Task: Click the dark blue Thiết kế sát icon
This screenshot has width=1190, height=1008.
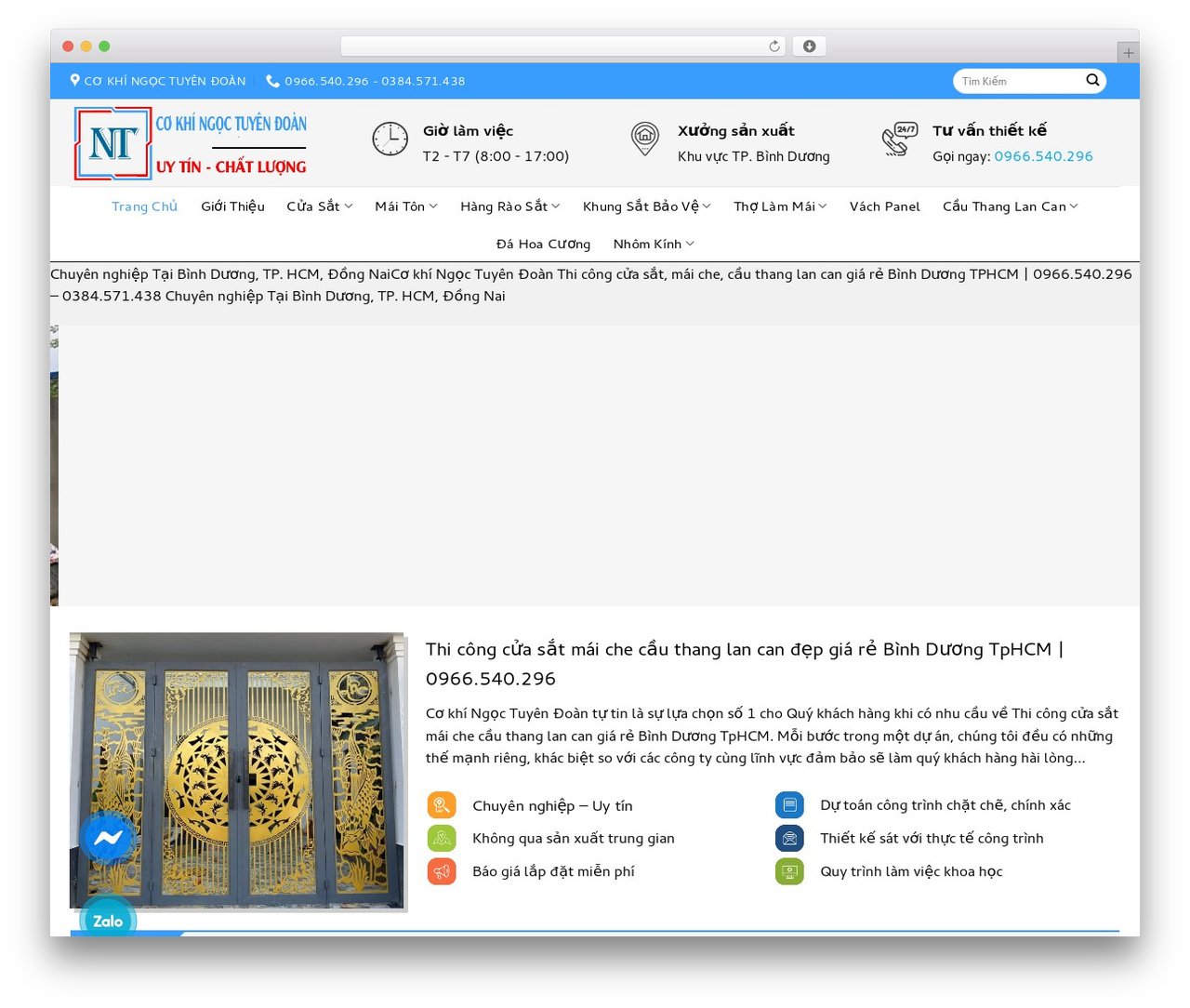Action: coord(789,838)
